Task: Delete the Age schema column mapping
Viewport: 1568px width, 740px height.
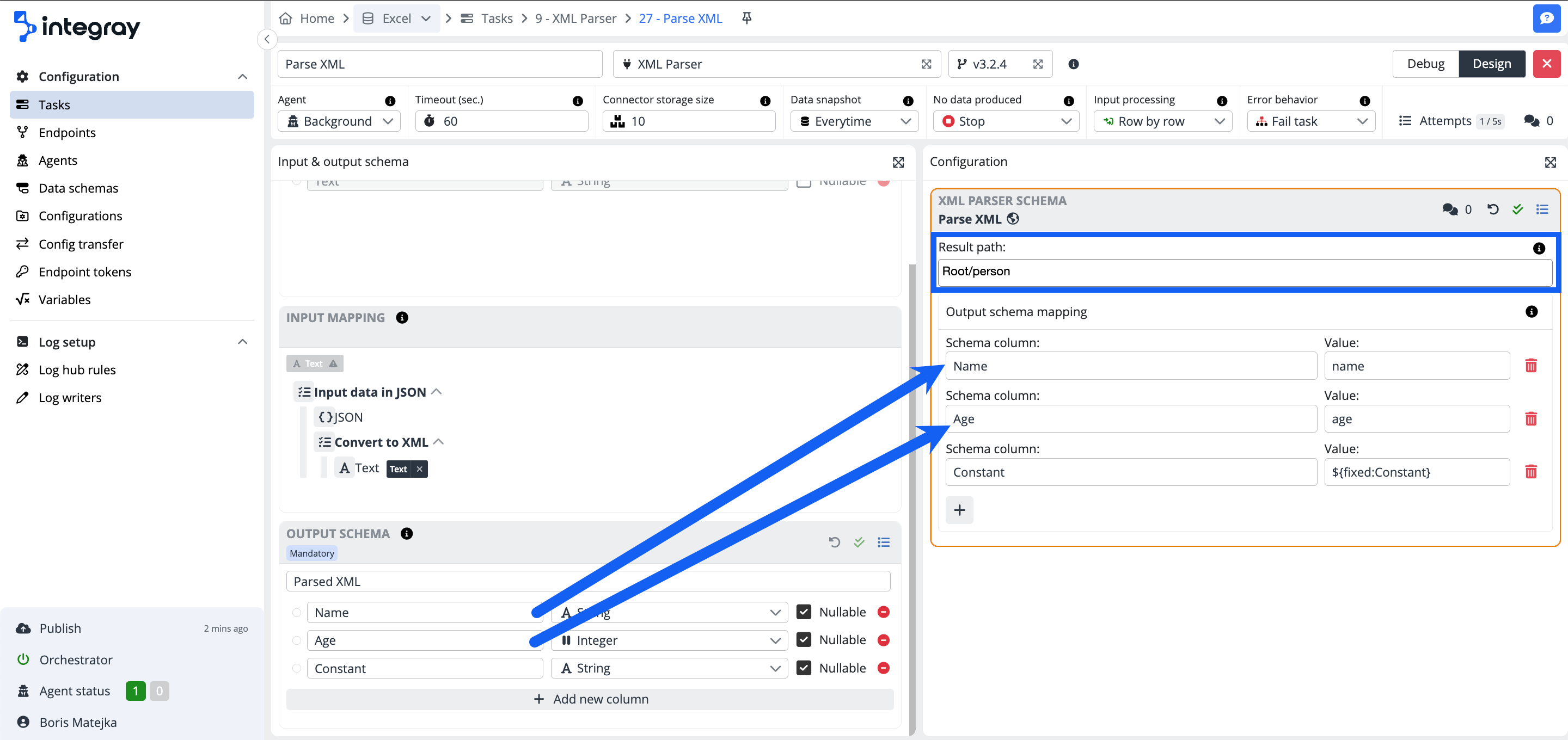Action: coord(1530,418)
